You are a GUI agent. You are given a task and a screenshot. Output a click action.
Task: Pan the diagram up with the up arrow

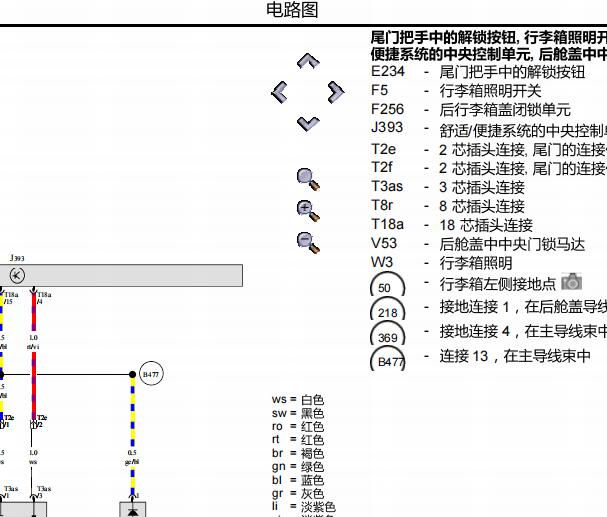(308, 61)
